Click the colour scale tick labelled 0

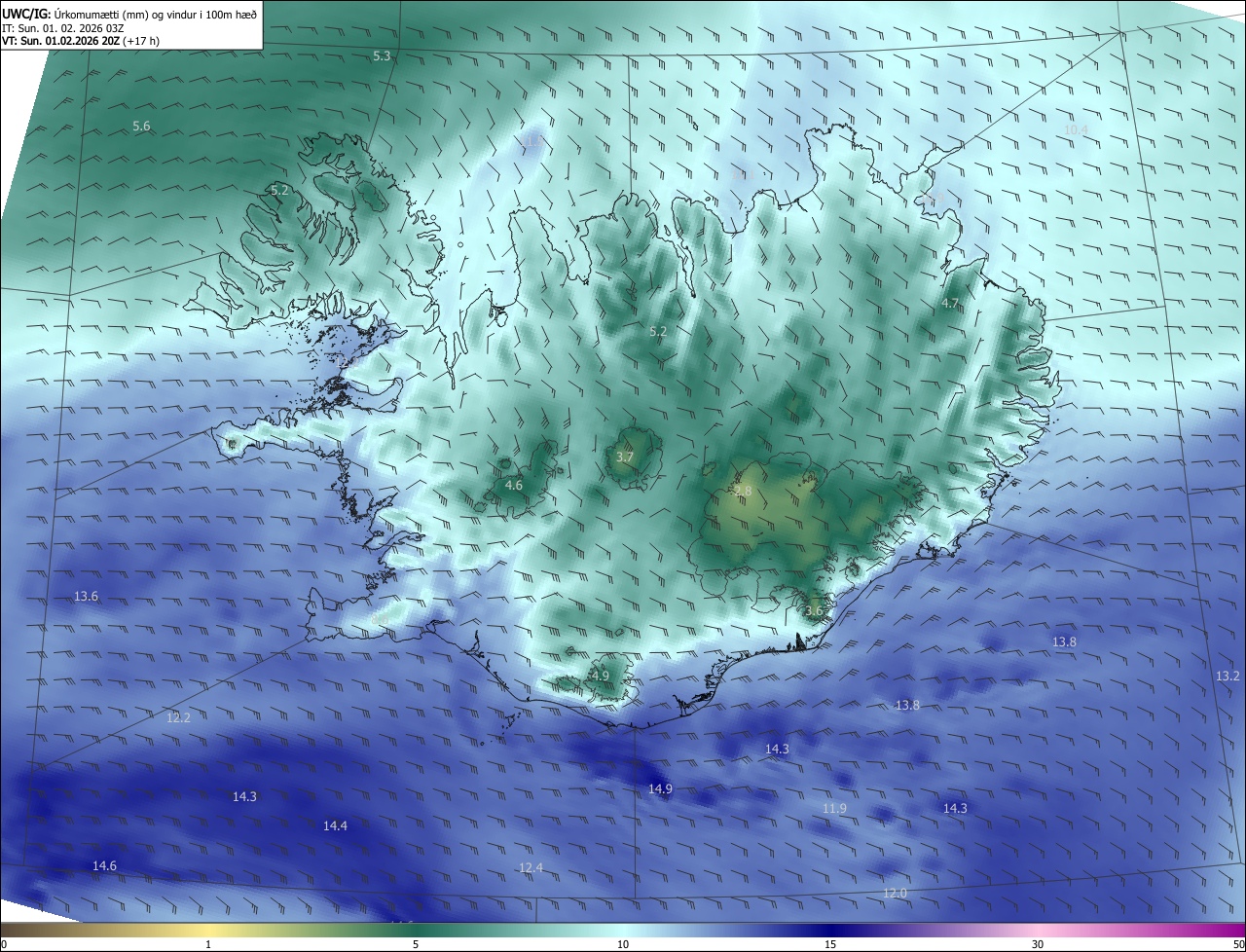click(4, 944)
